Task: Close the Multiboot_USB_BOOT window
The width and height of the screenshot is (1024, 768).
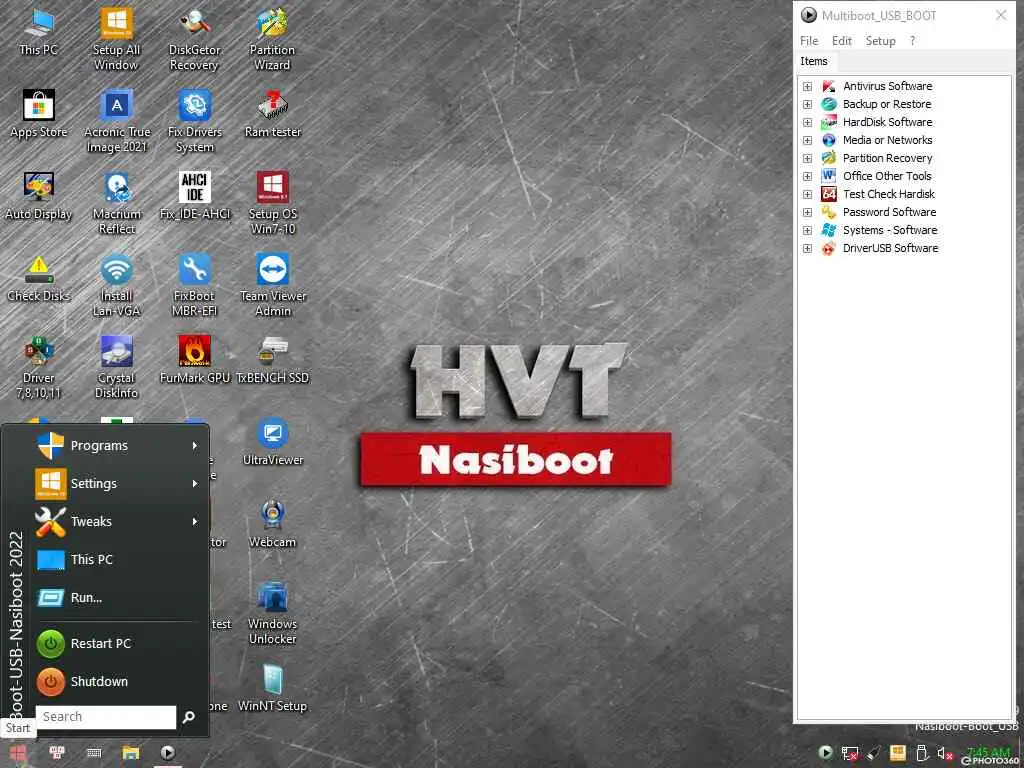Action: click(1000, 15)
